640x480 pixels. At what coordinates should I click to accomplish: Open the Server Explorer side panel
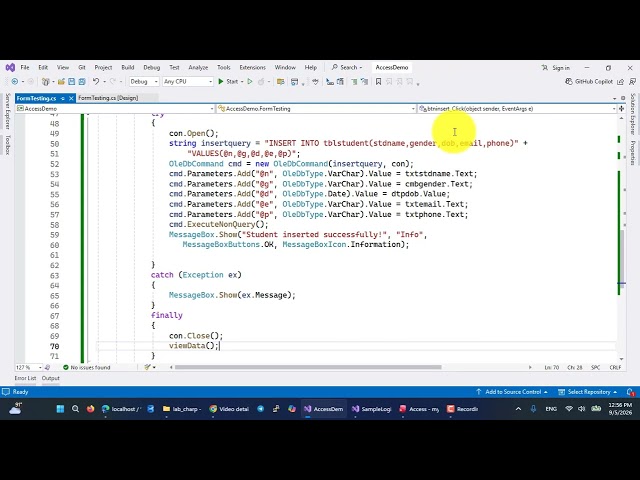coord(8,111)
